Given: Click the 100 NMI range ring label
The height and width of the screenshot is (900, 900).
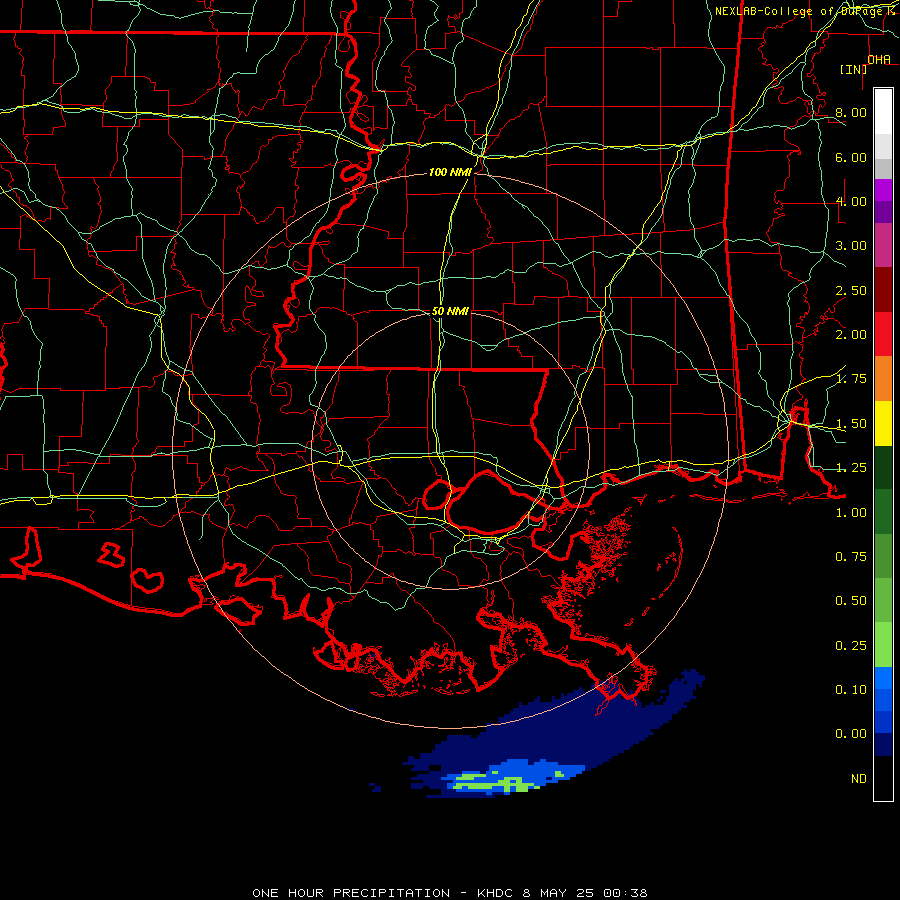Looking at the screenshot, I should (450, 172).
